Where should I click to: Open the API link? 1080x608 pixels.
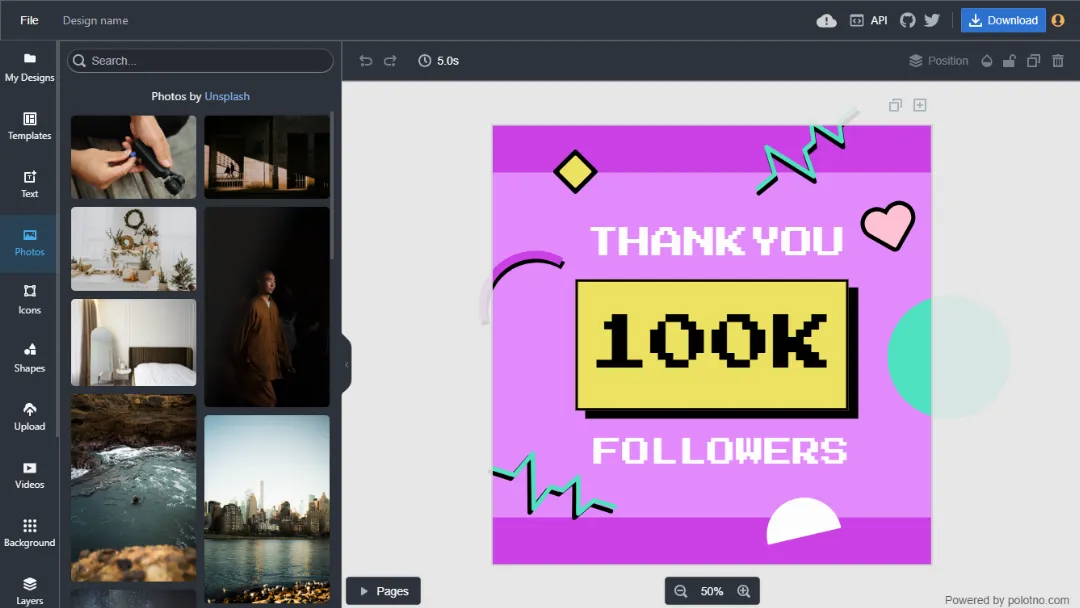click(869, 21)
